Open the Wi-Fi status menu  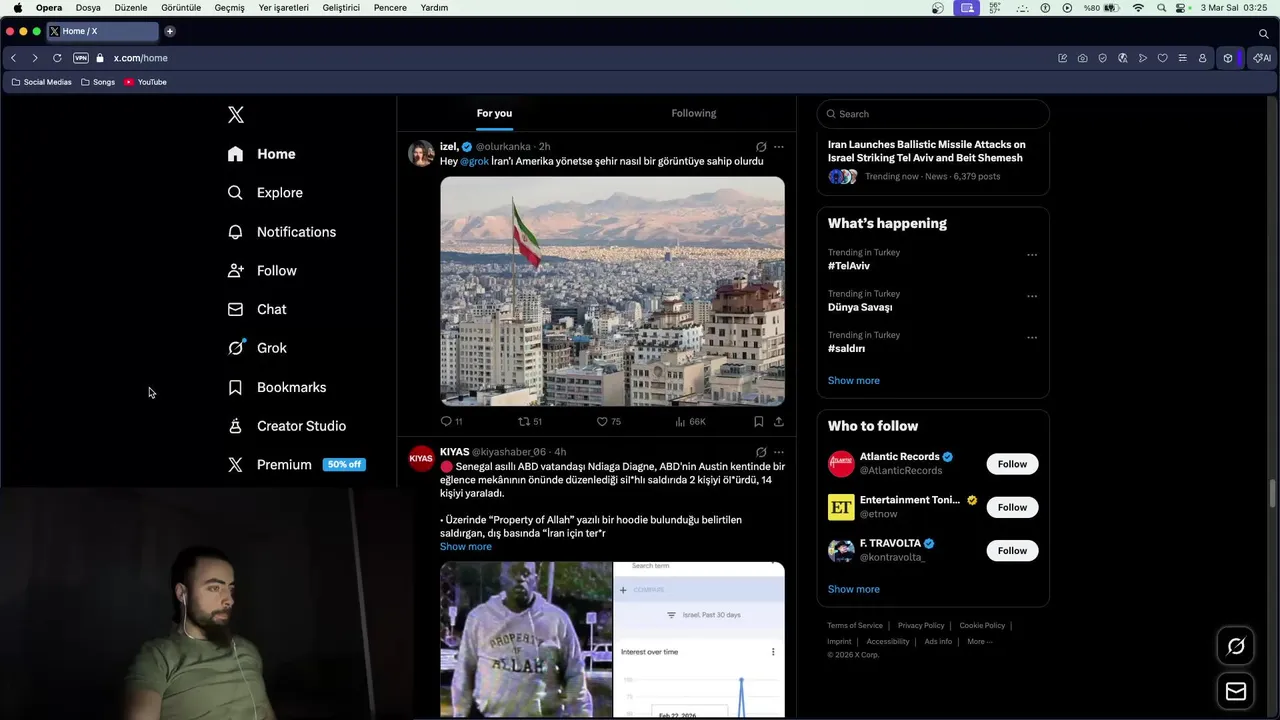click(1138, 8)
